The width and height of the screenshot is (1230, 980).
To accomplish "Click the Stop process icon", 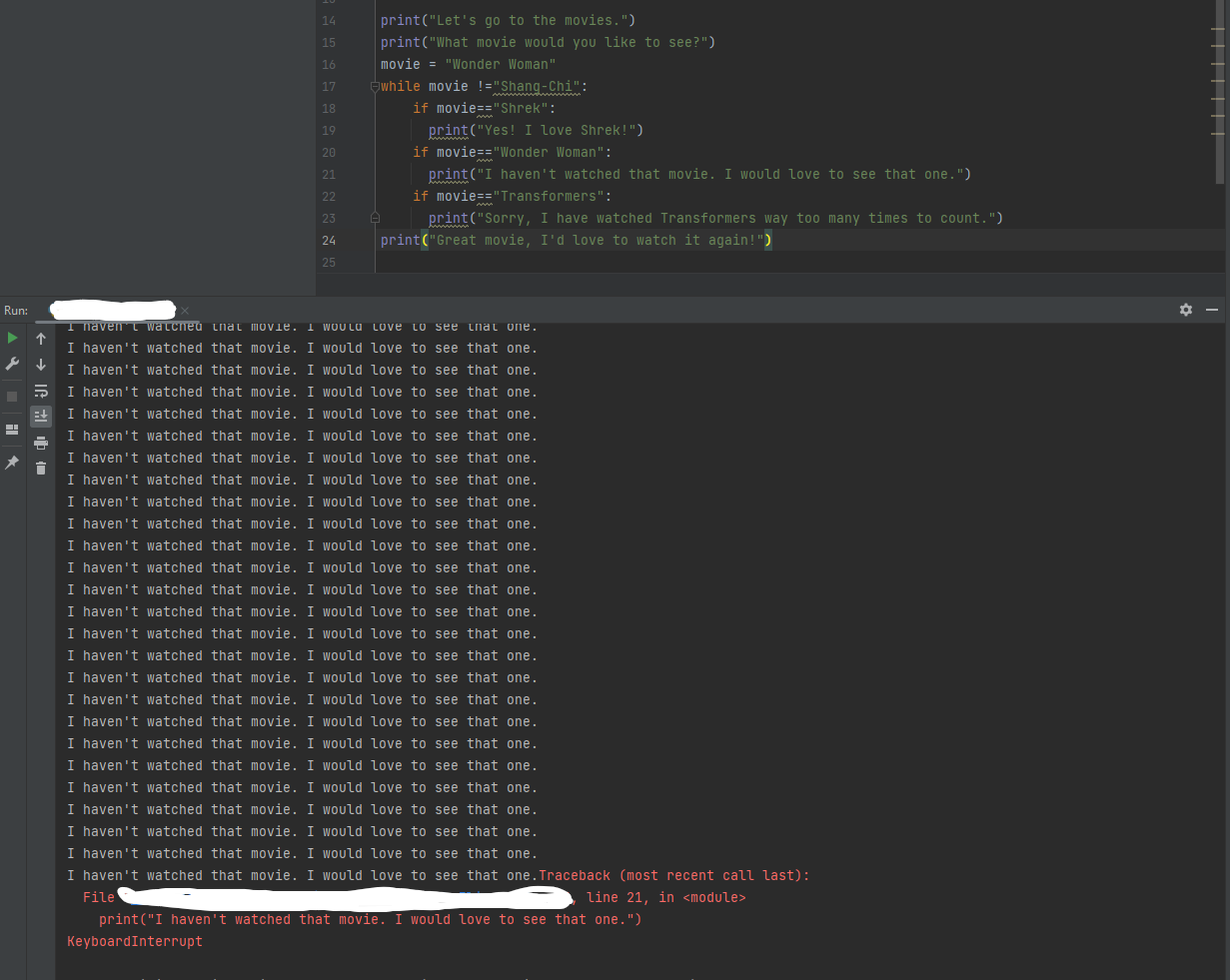I will click(12, 396).
